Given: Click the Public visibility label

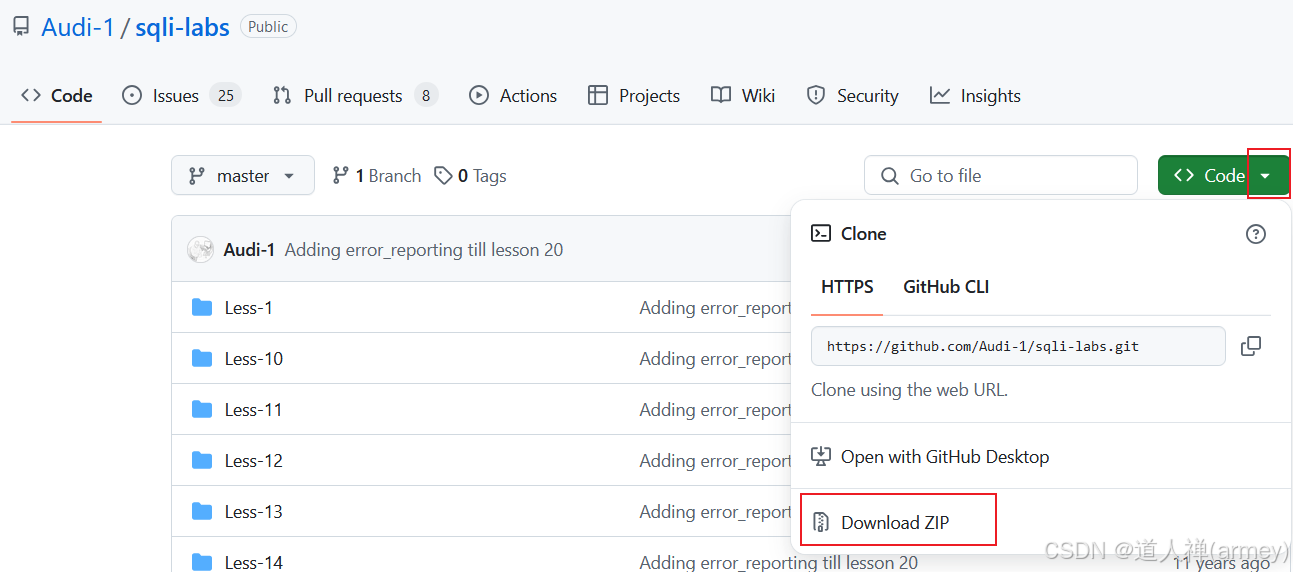Looking at the screenshot, I should (268, 27).
